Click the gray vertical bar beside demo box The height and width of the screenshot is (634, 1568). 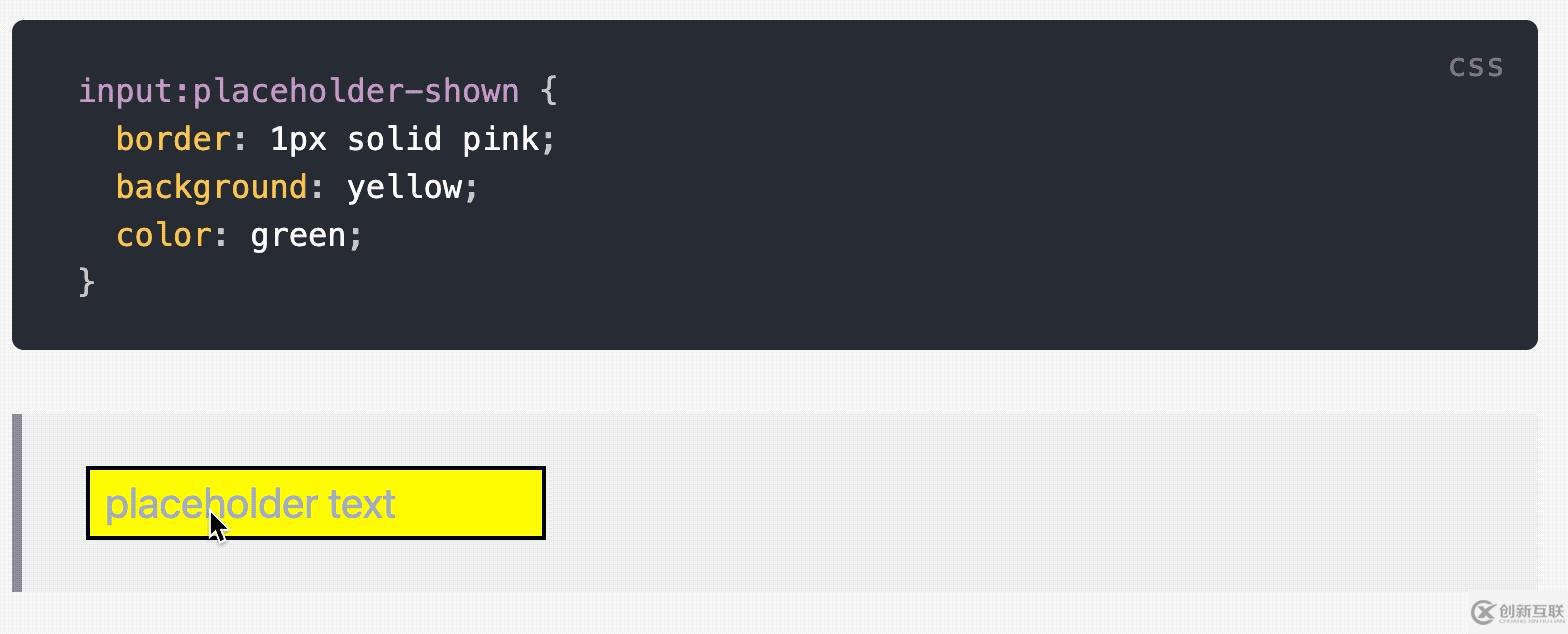point(17,502)
